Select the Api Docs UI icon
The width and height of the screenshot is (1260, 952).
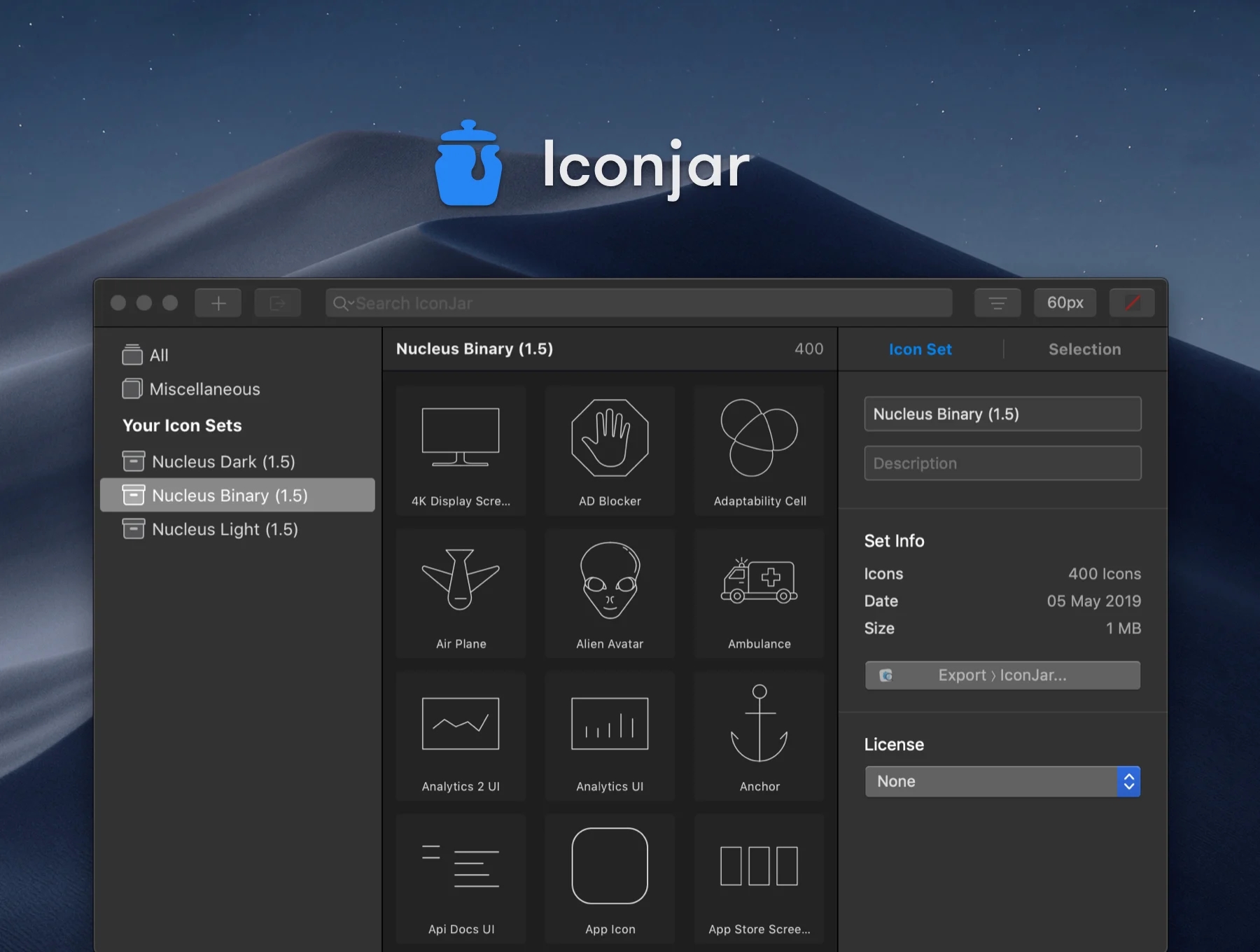coord(461,879)
